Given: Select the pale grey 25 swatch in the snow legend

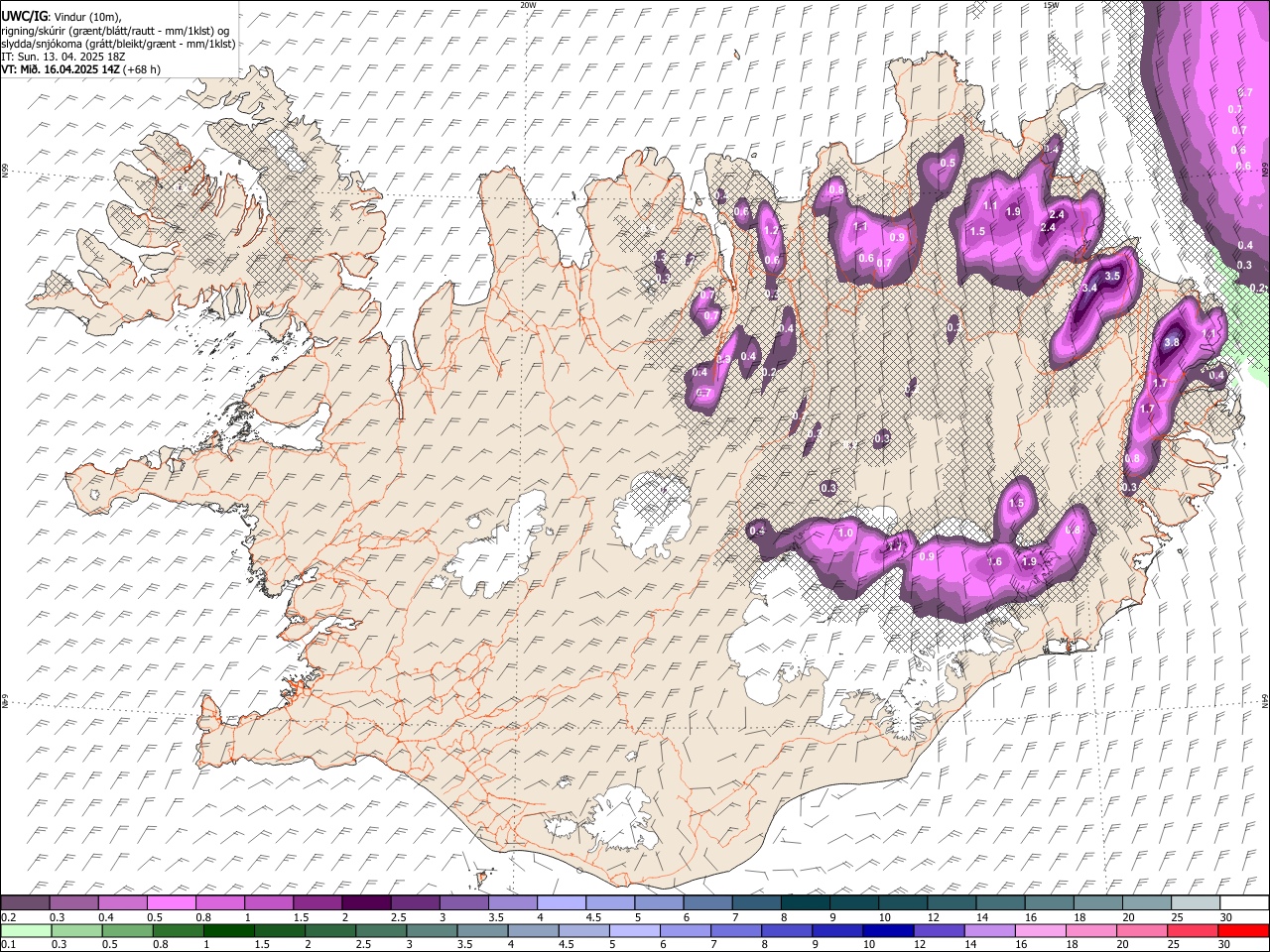Looking at the screenshot, I should pyautogui.click(x=1196, y=902).
